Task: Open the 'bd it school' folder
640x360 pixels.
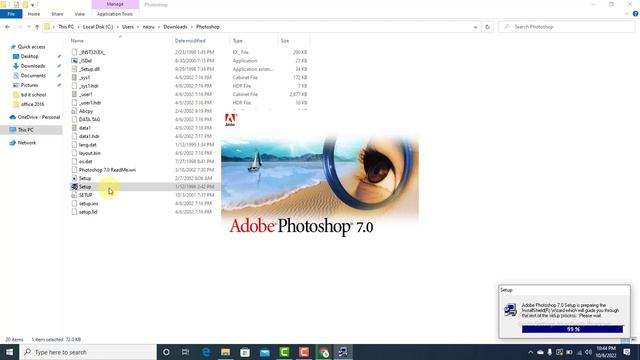Action: 33,95
